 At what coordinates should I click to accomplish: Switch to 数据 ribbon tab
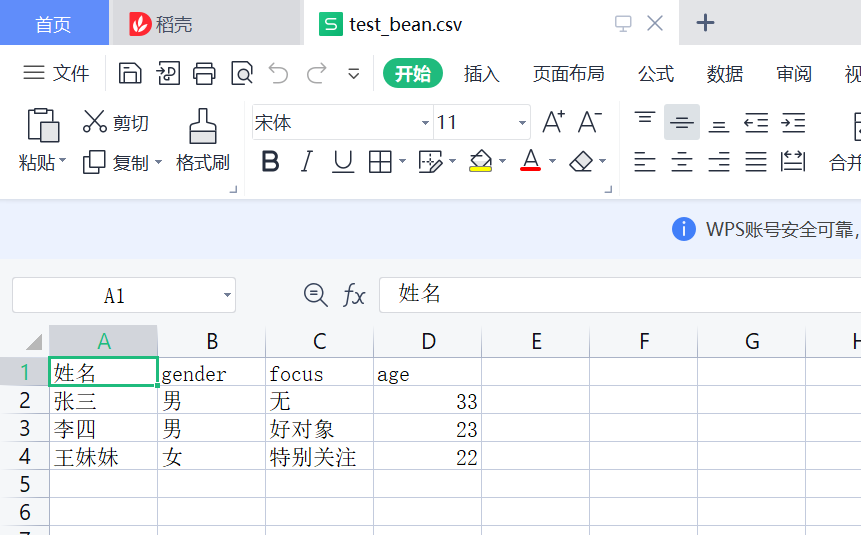coord(725,73)
